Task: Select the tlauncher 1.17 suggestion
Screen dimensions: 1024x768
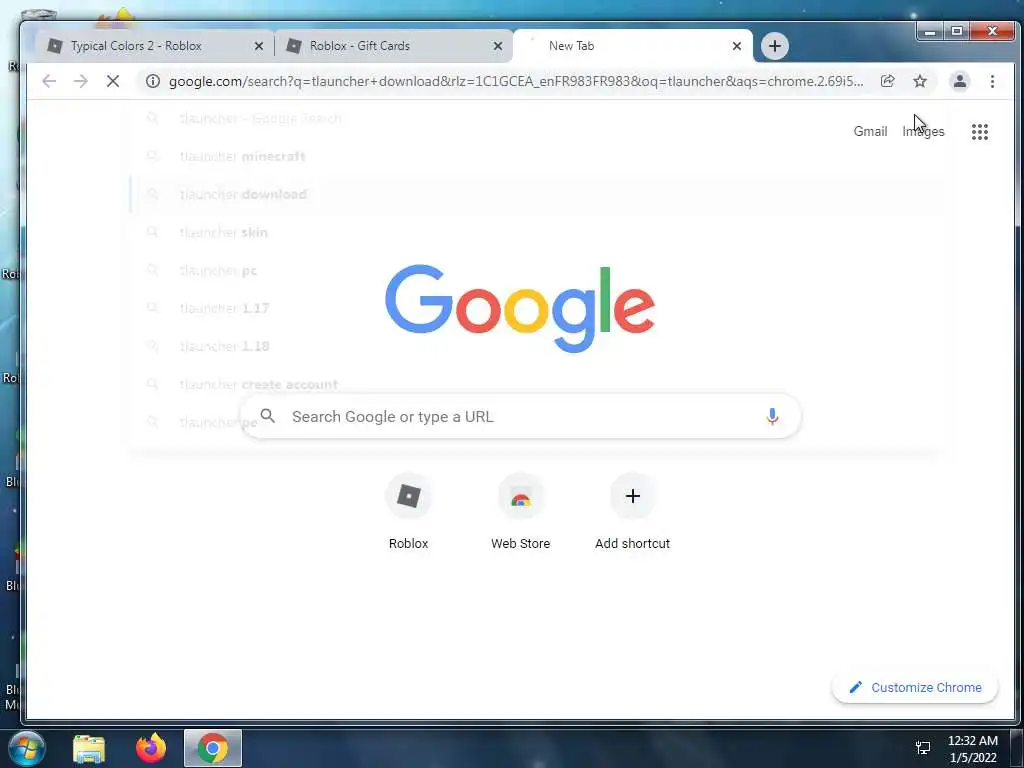Action: tap(536, 308)
